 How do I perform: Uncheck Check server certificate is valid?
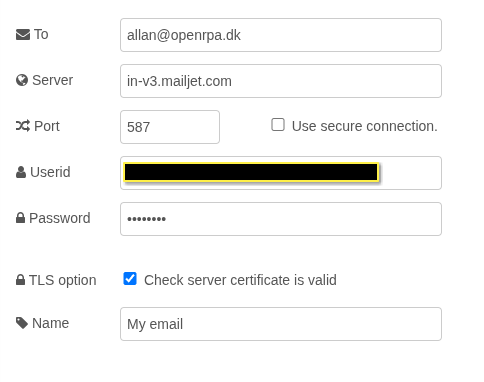tap(130, 279)
